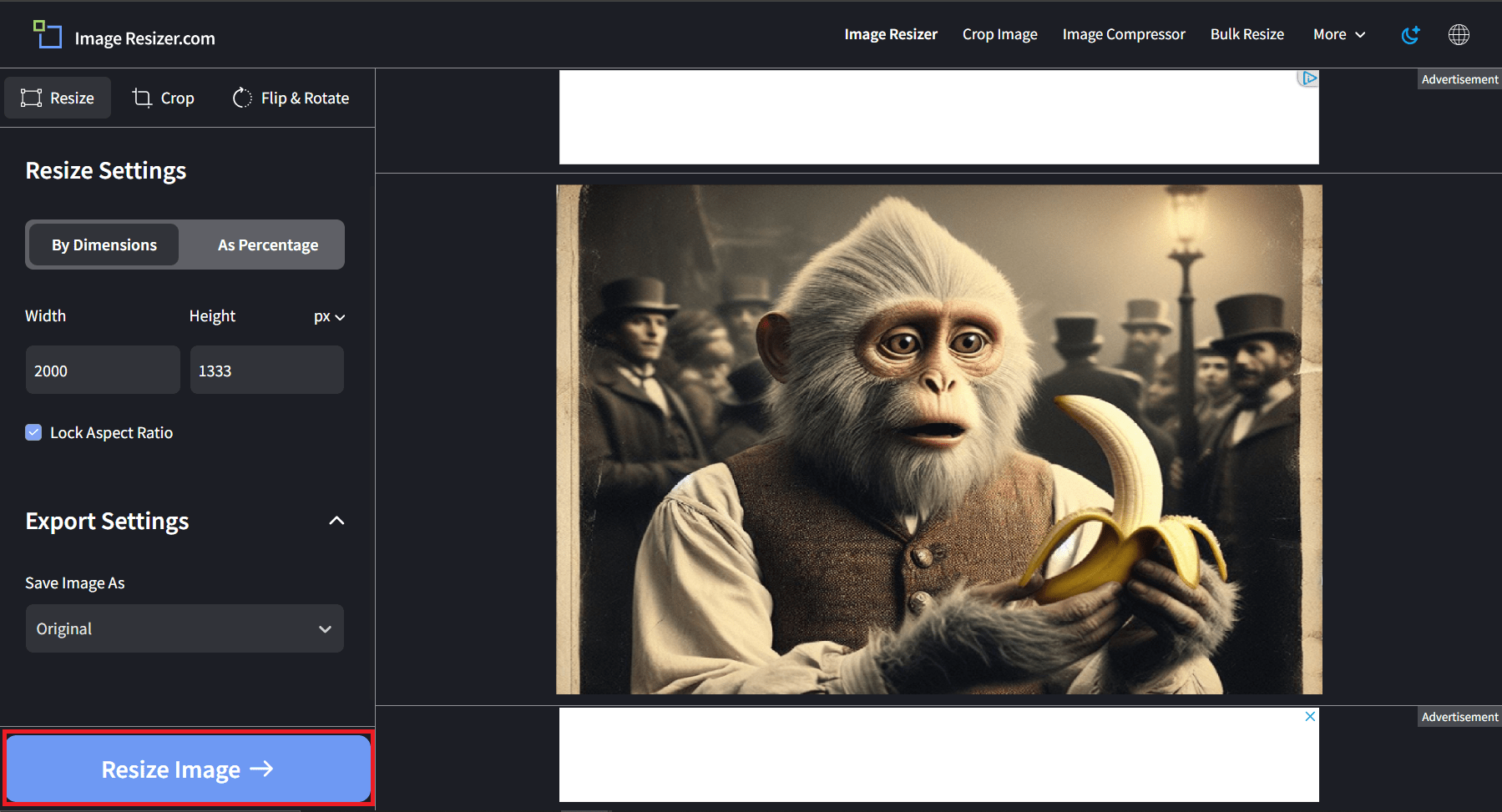Navigate to Crop Image page
1502x812 pixels.
(999, 34)
